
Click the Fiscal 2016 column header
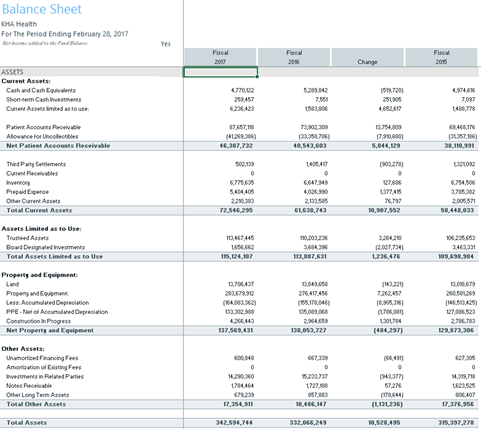click(294, 57)
